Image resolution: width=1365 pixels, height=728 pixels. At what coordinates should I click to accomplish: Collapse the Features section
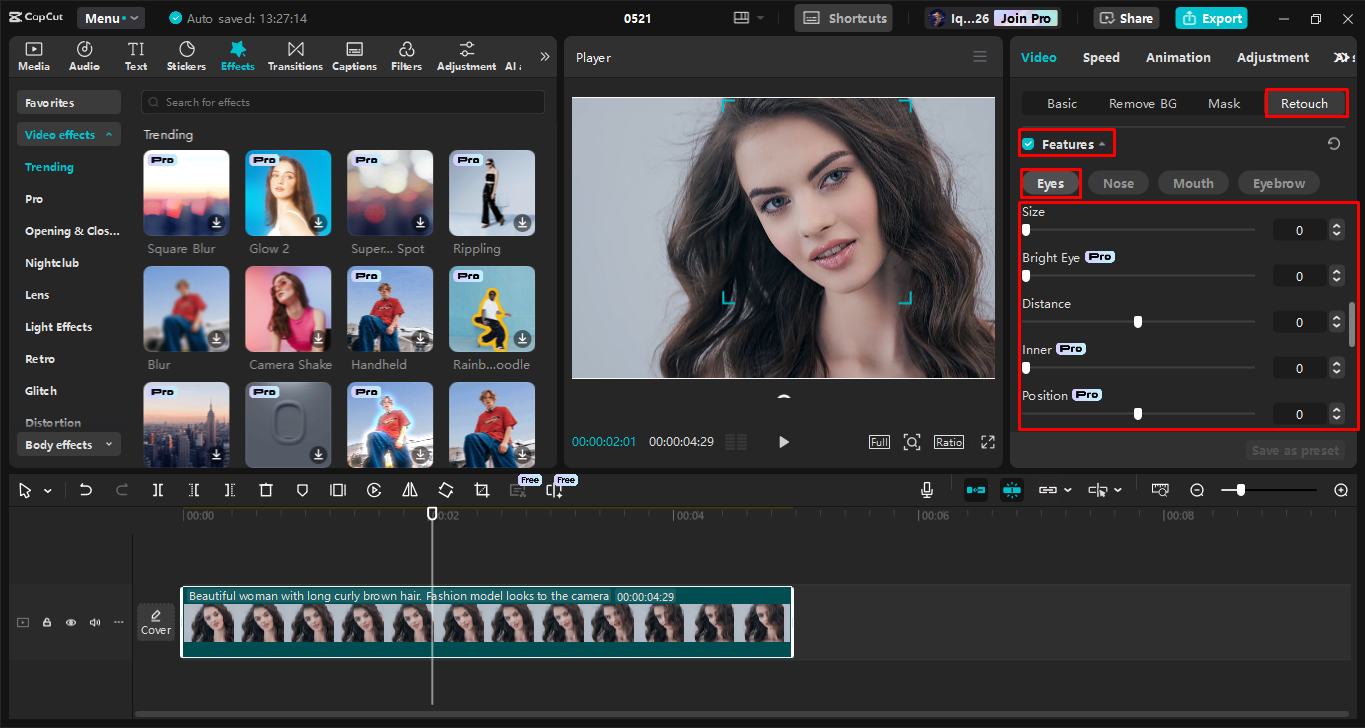tap(1100, 143)
